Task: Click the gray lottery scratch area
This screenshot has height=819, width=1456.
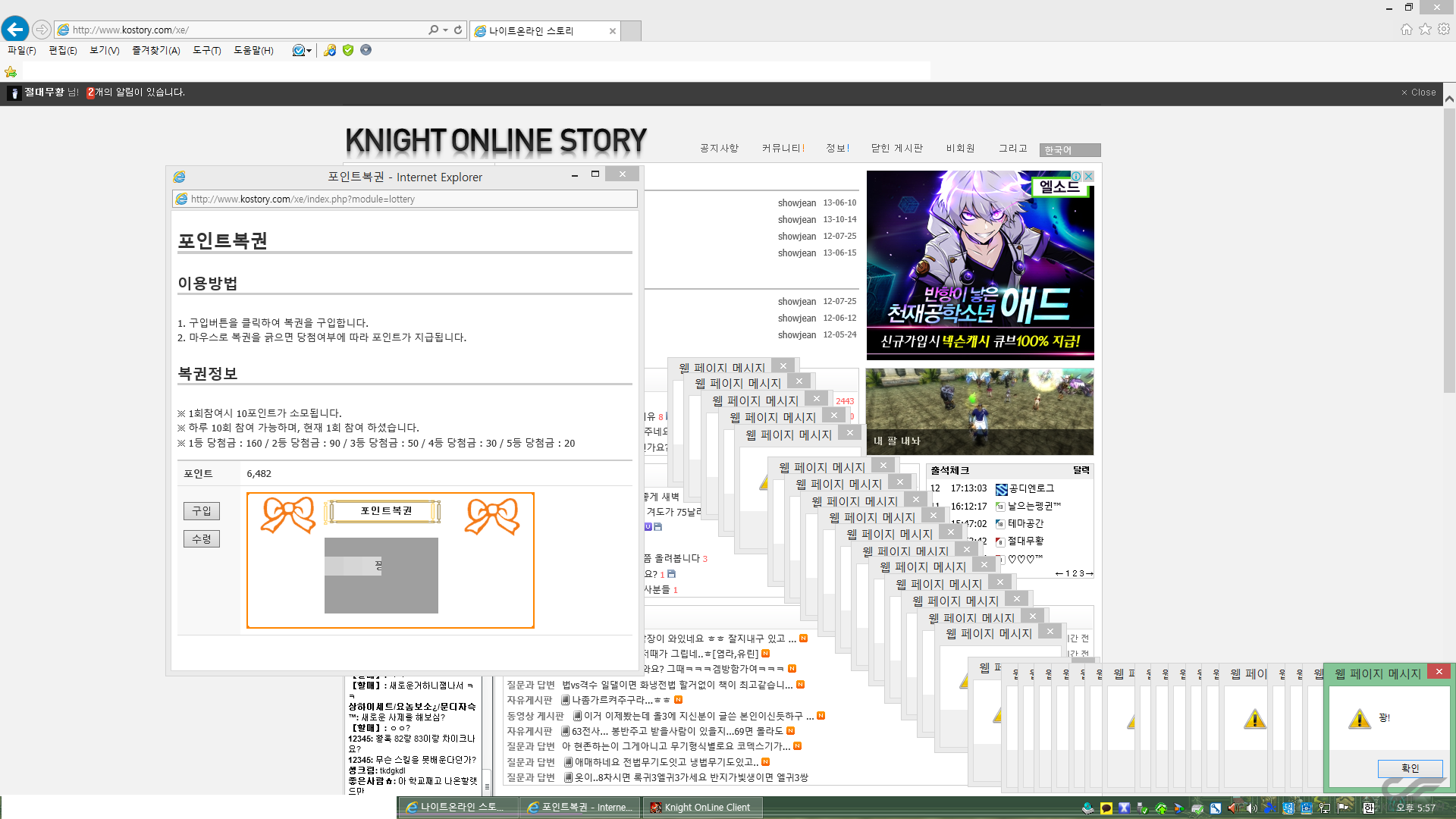Action: [x=381, y=576]
